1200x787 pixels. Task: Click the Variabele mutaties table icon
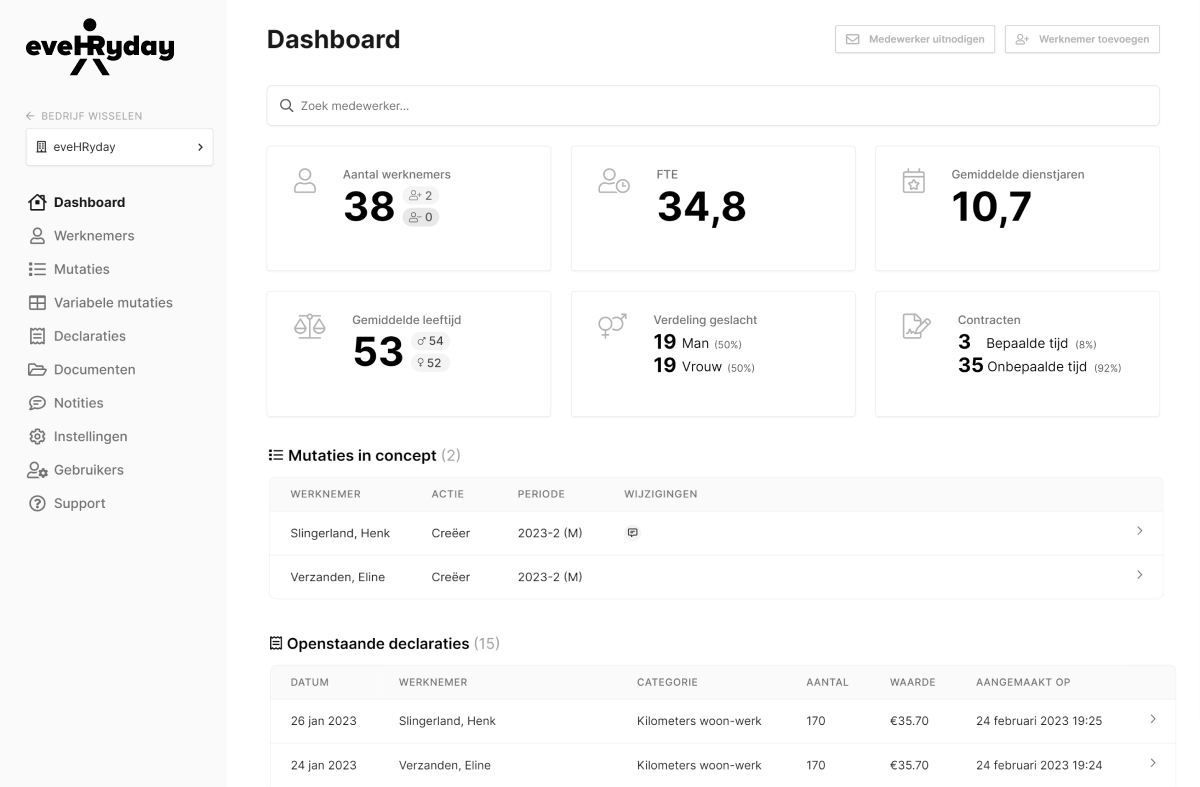(38, 303)
